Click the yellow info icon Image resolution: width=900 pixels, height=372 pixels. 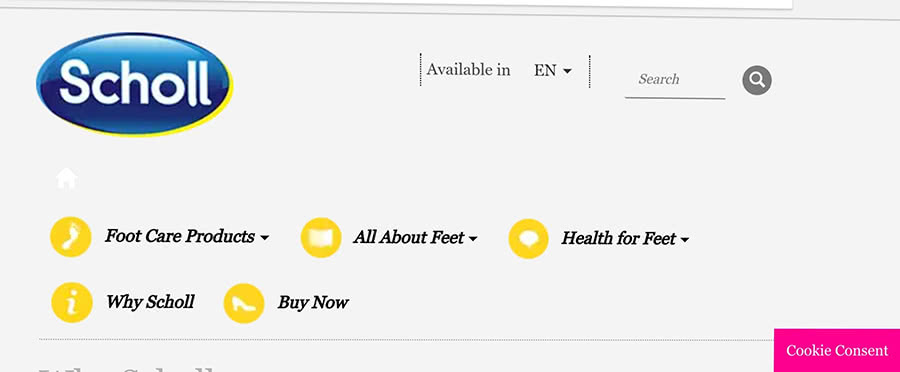point(72,303)
